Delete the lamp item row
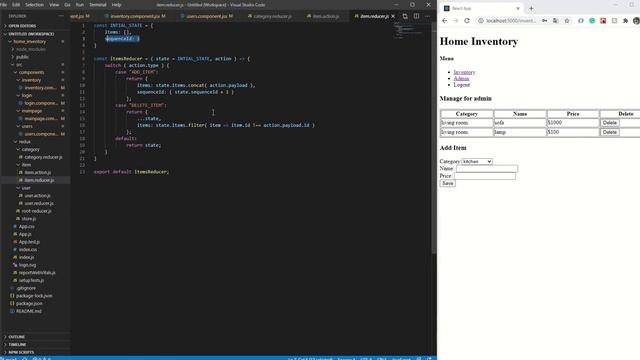The height and width of the screenshot is (360, 640). pyautogui.click(x=609, y=132)
